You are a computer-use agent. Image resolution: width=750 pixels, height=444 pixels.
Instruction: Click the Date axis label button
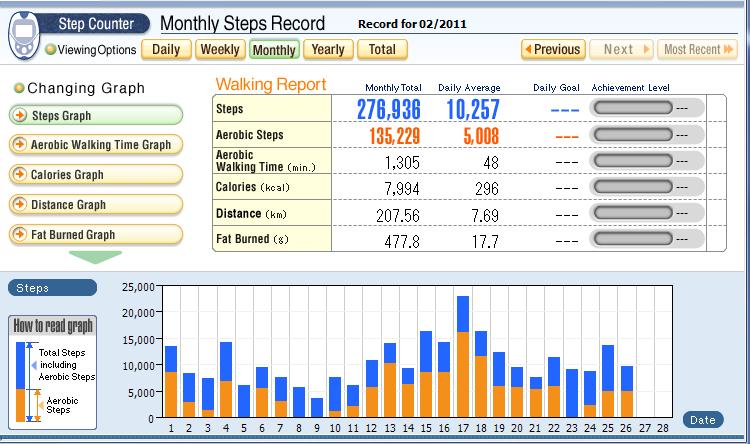click(x=702, y=420)
